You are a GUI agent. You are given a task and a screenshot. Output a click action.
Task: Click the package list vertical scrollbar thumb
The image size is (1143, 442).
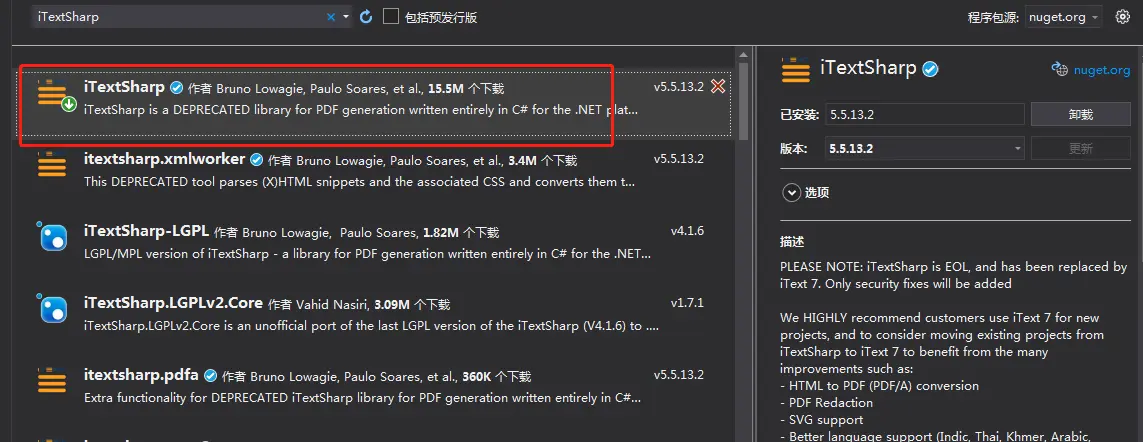[x=743, y=101]
